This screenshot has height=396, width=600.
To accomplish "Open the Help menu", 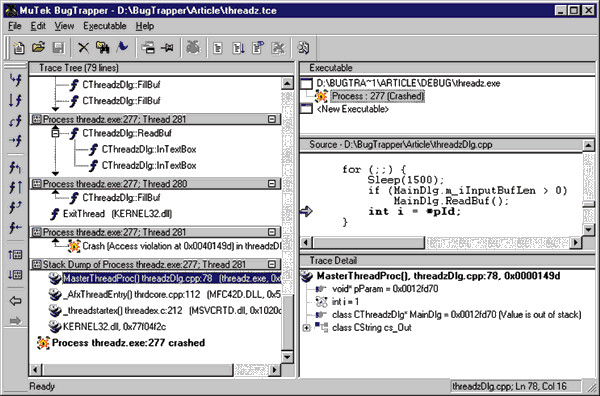I will click(x=145, y=26).
